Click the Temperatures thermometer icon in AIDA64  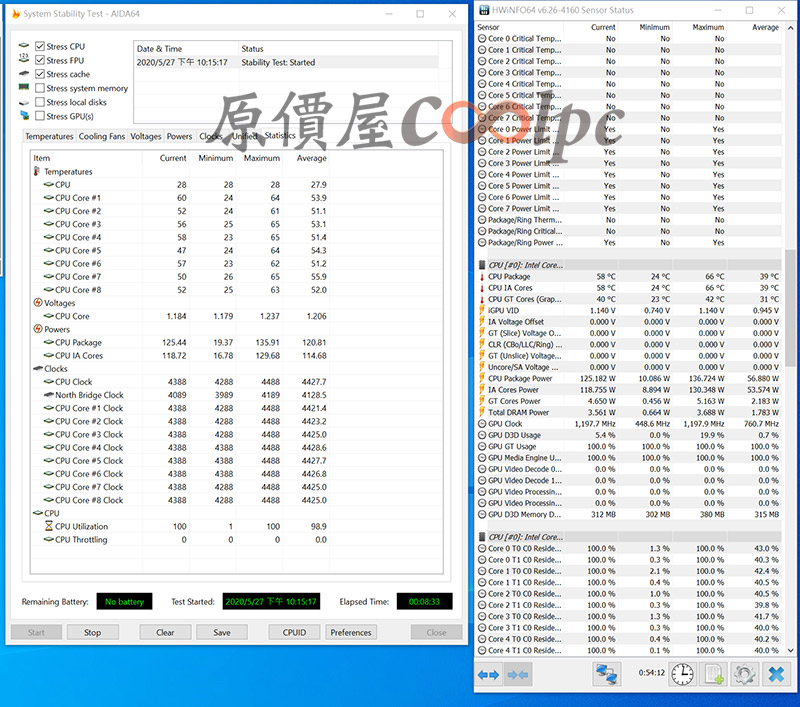[37, 171]
